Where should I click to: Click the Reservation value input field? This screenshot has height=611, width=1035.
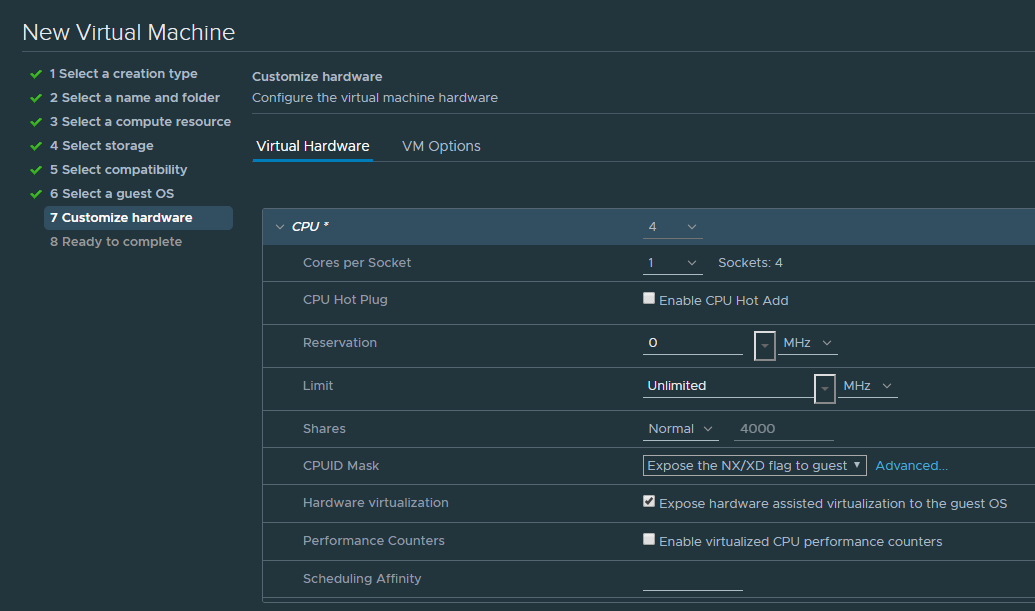pos(692,343)
